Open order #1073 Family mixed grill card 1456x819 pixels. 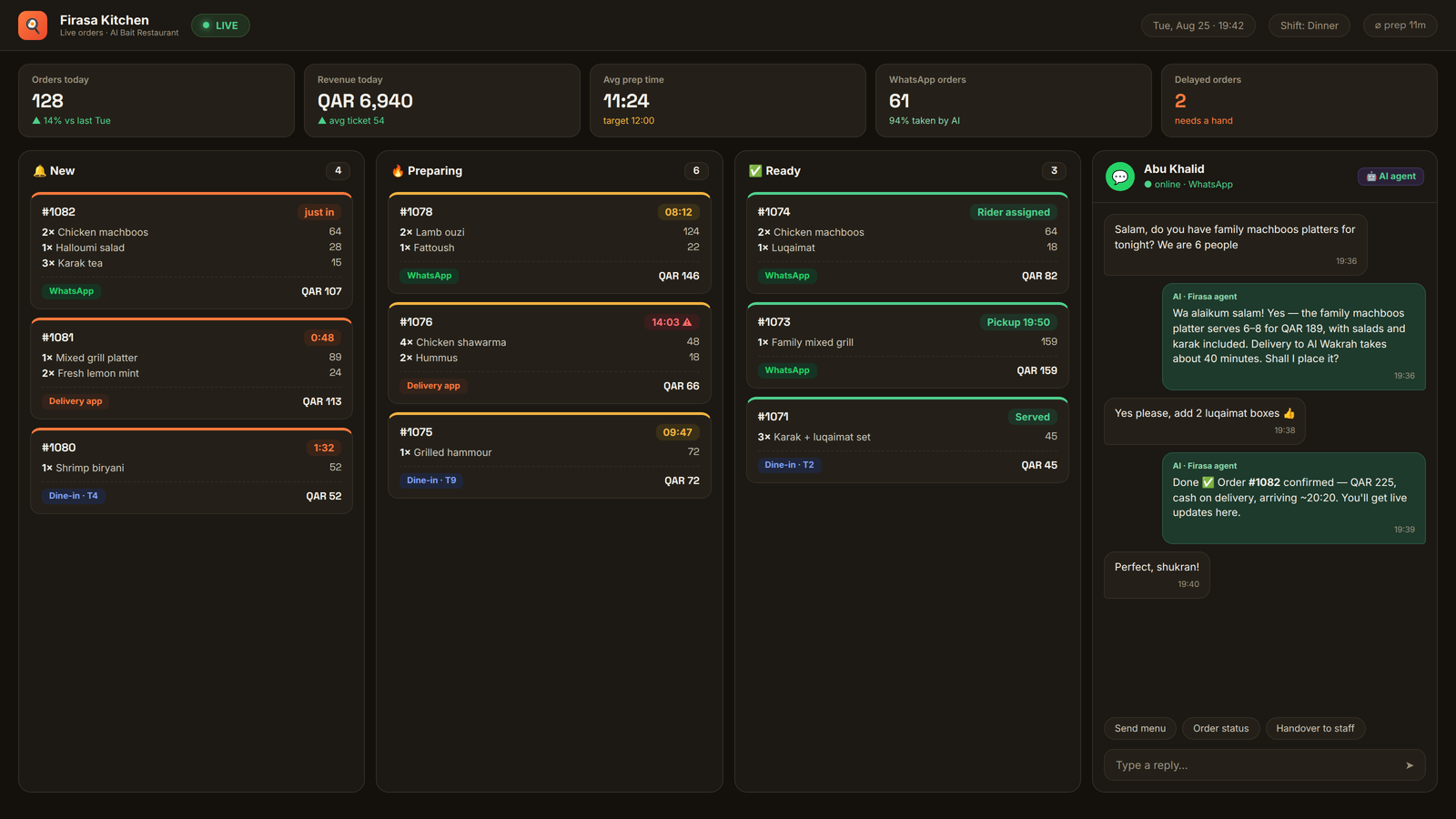pyautogui.click(x=907, y=346)
